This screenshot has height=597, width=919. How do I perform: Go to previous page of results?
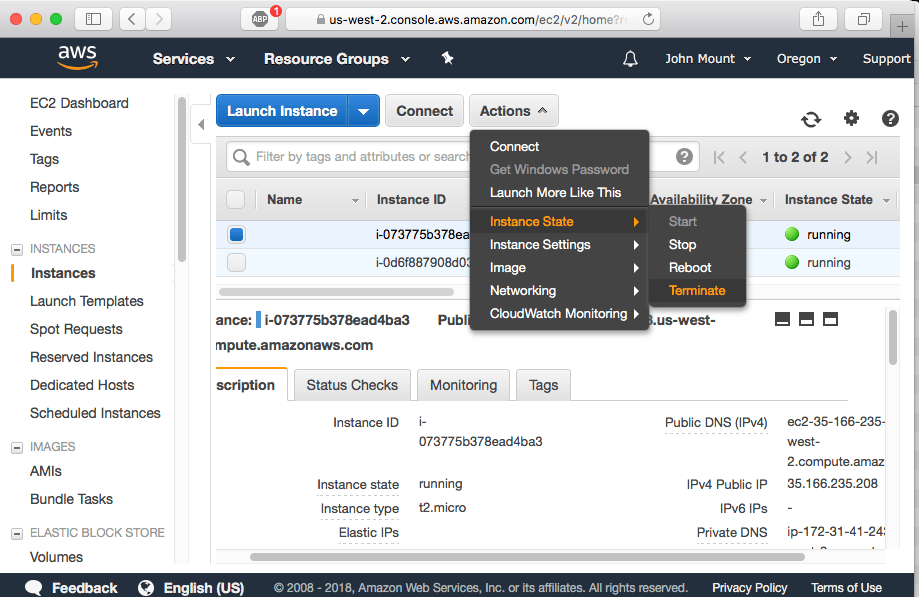743,157
